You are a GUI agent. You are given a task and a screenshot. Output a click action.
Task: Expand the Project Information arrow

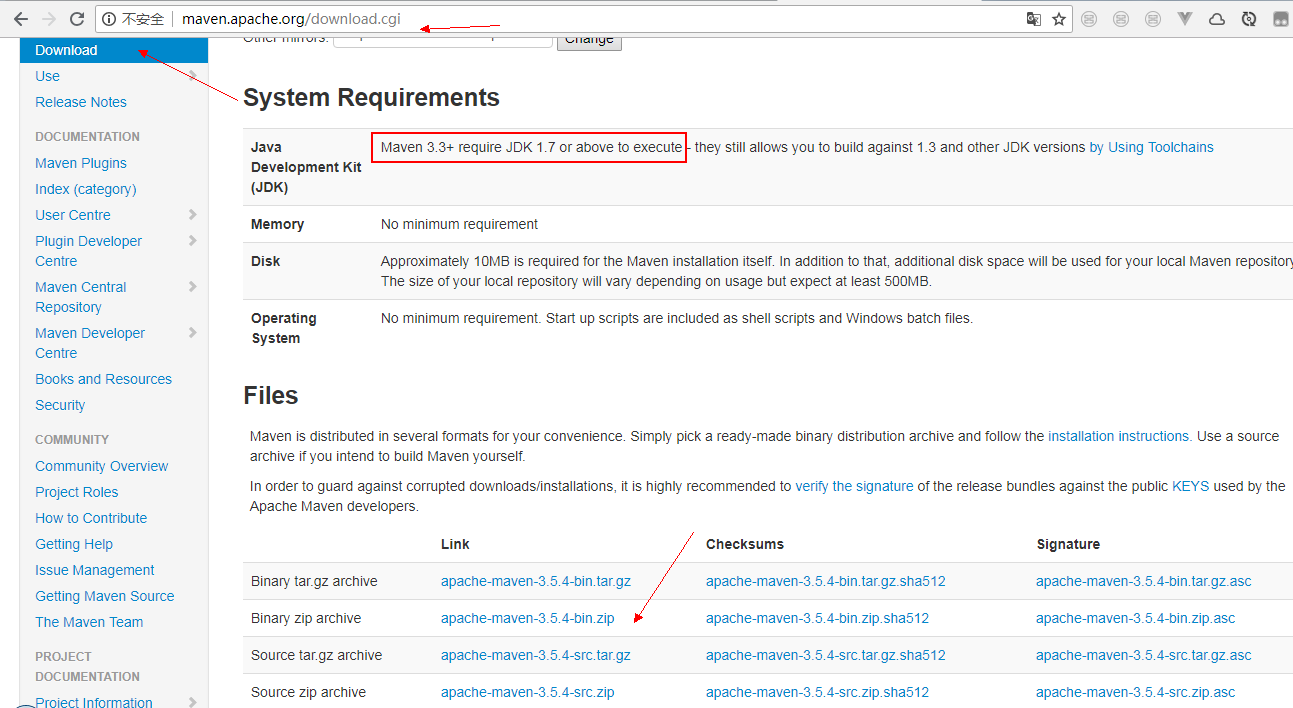192,701
